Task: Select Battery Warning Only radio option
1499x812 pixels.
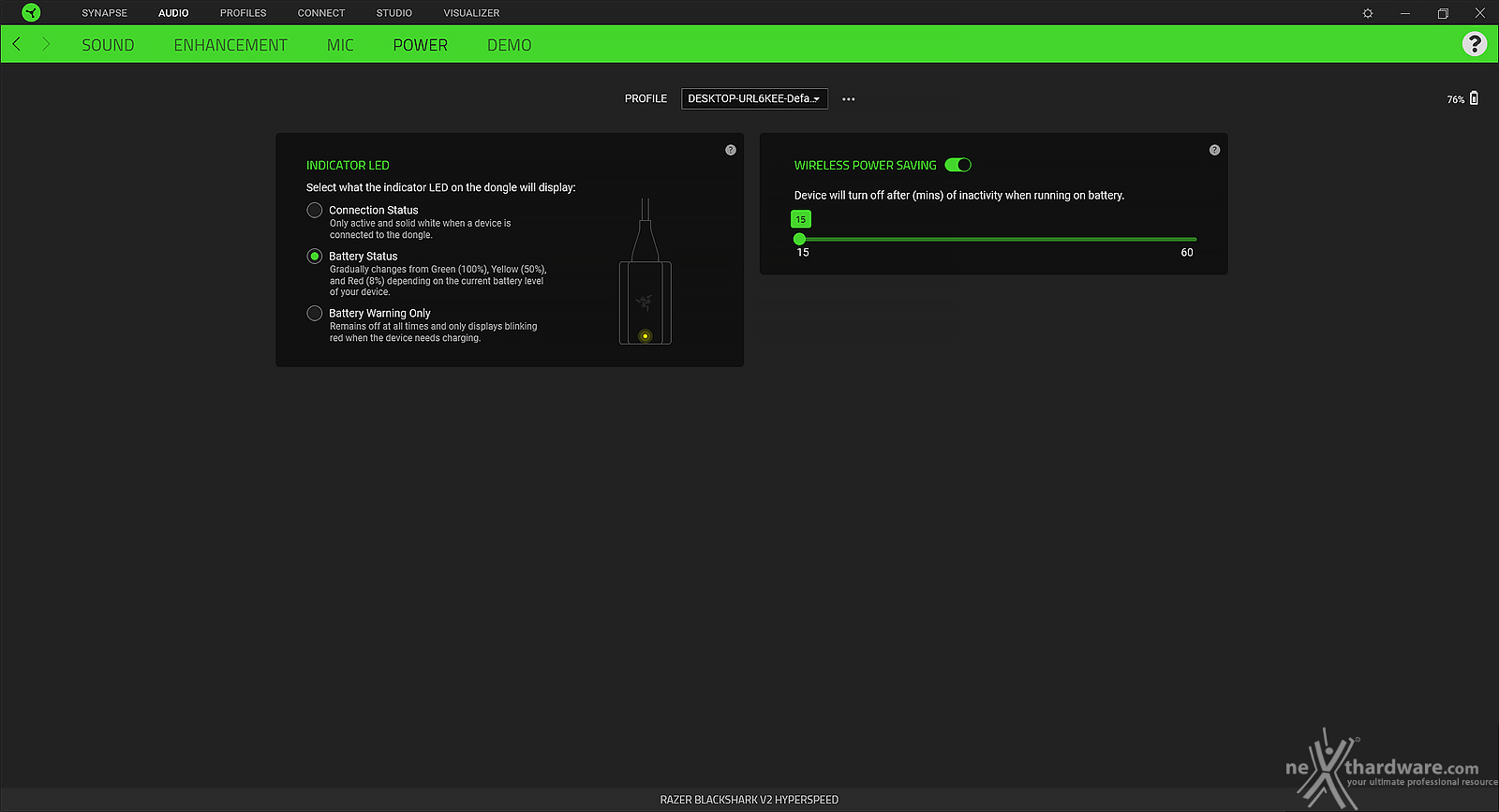Action: coord(315,313)
